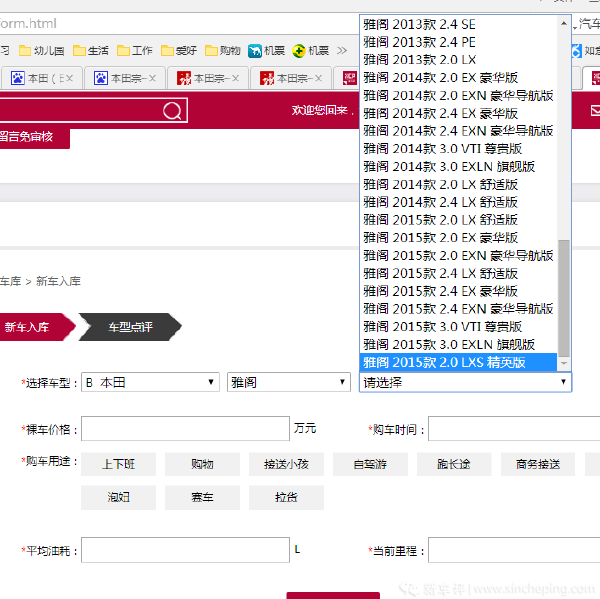Choose 雅阁 2014款 3.0 VTI 尊贵版 option
Screen dimensions: 600x599
(458, 149)
